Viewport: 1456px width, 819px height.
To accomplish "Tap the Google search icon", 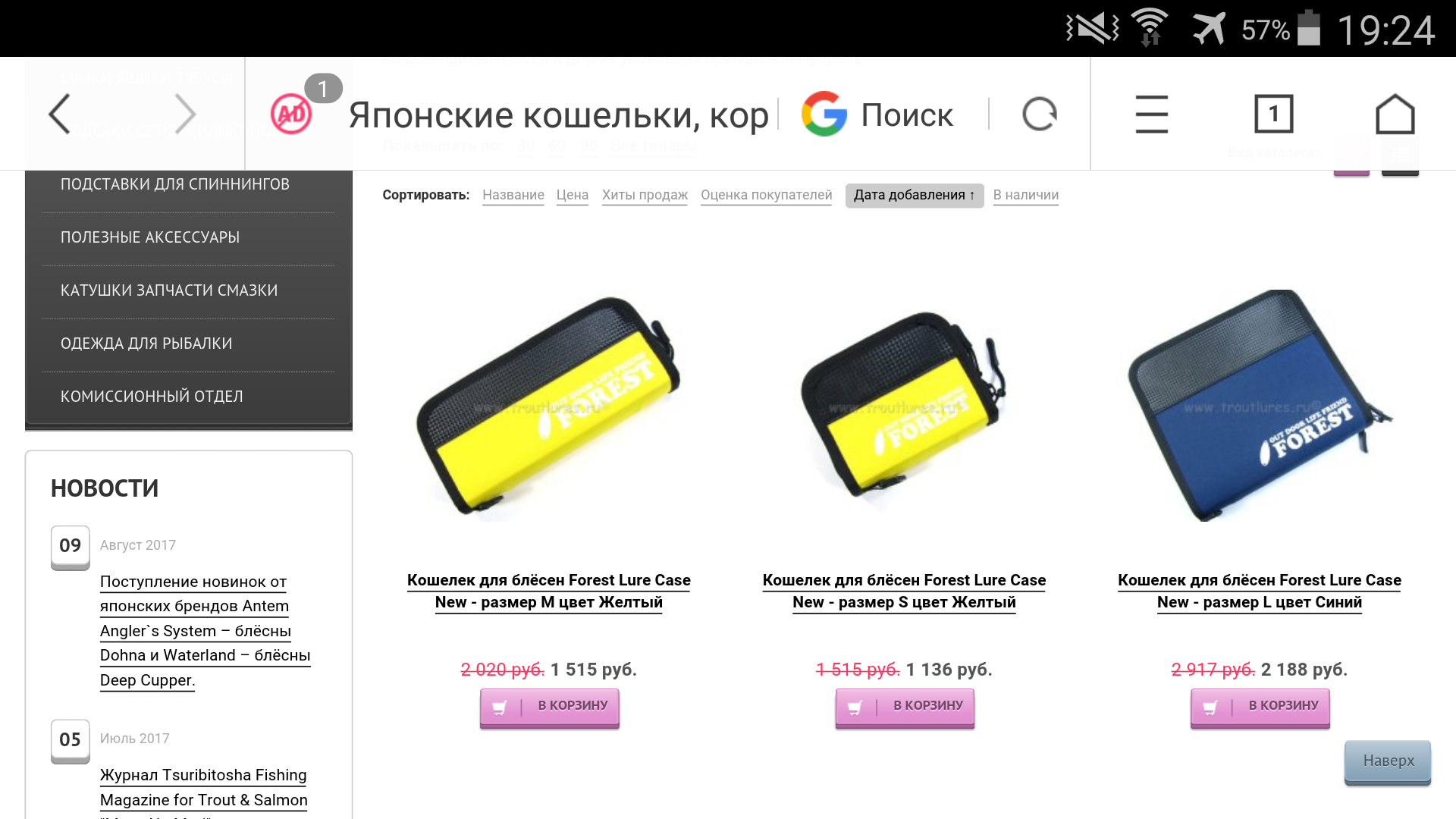I will (824, 115).
